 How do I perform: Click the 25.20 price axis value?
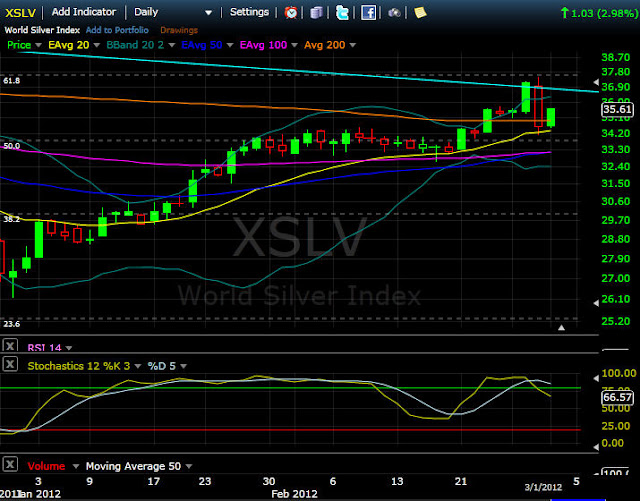point(616,321)
